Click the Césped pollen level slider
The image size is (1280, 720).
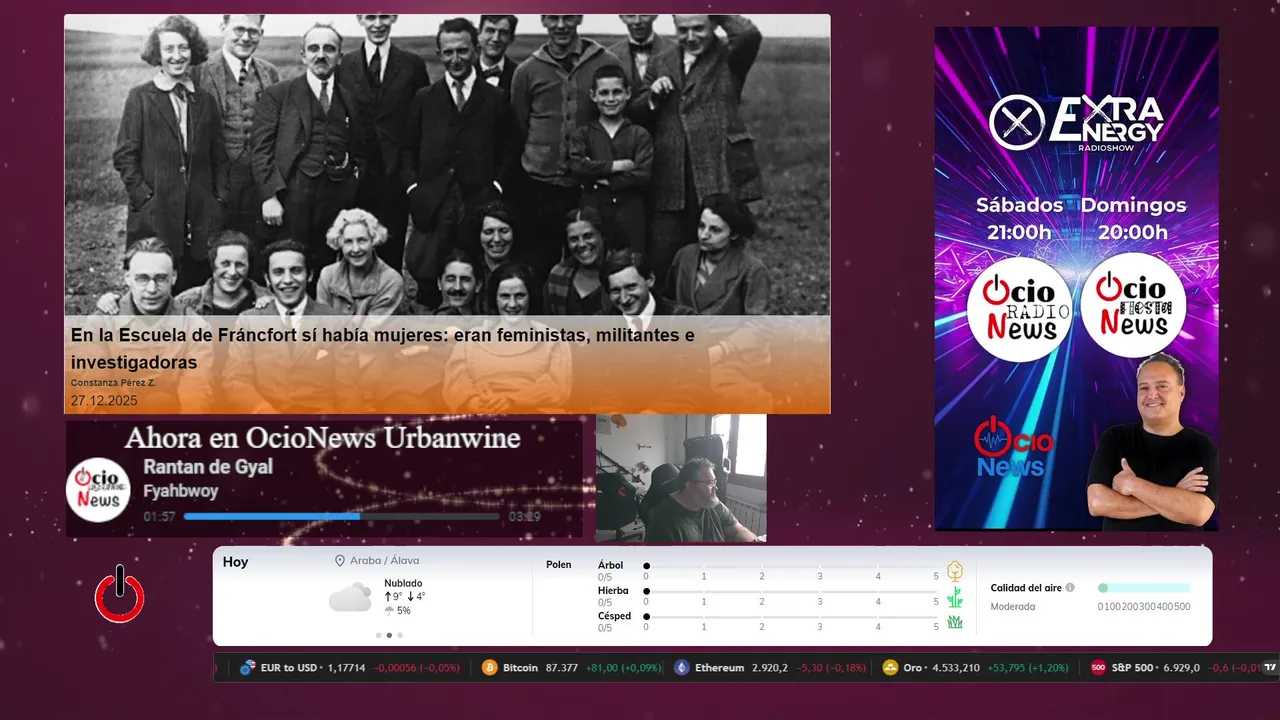792,617
